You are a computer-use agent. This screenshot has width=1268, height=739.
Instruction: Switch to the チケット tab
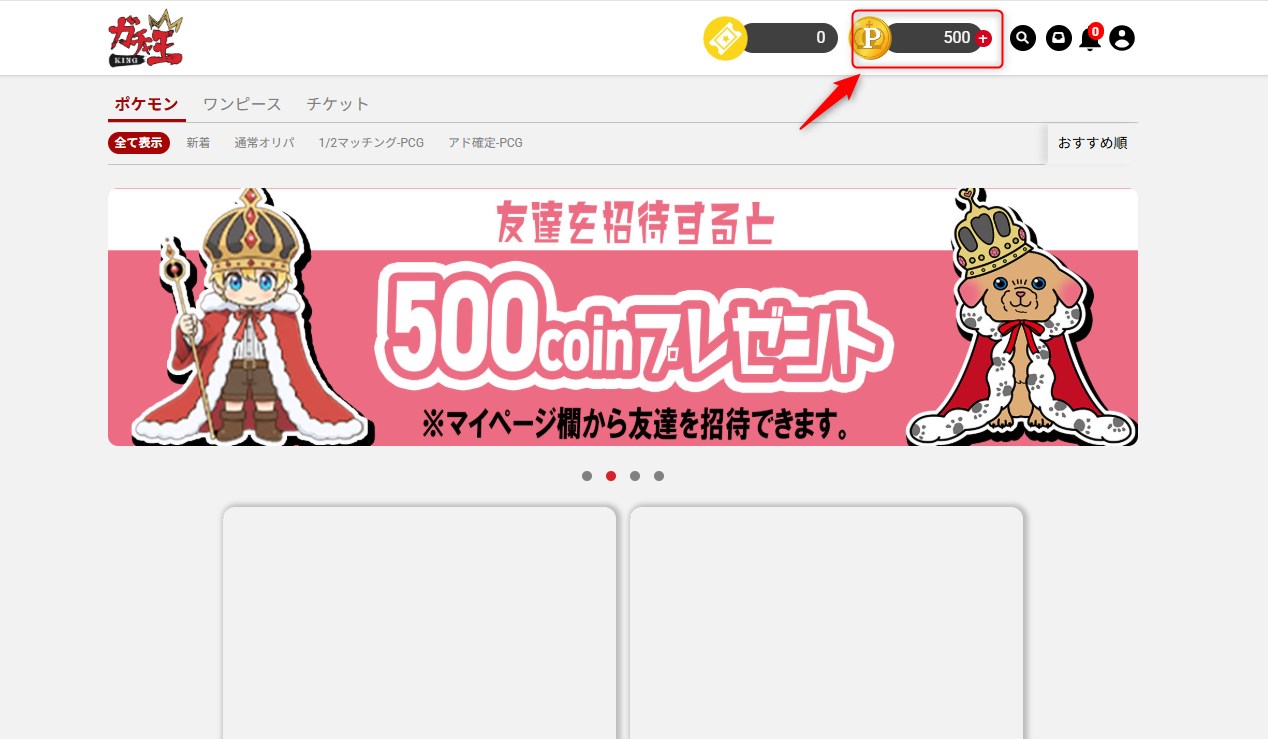tap(337, 104)
